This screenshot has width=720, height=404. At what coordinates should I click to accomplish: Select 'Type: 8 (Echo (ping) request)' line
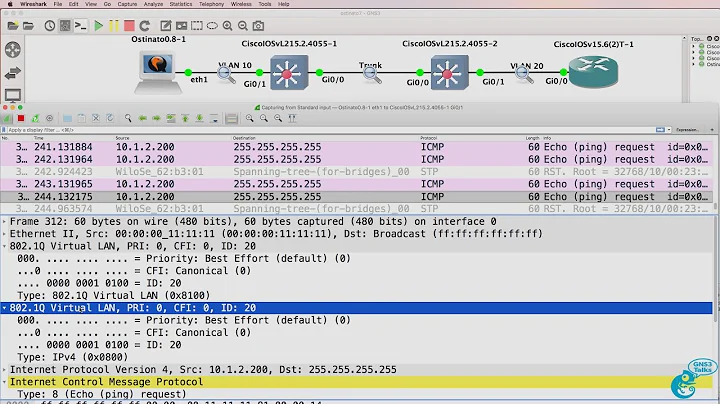pyautogui.click(x=101, y=394)
